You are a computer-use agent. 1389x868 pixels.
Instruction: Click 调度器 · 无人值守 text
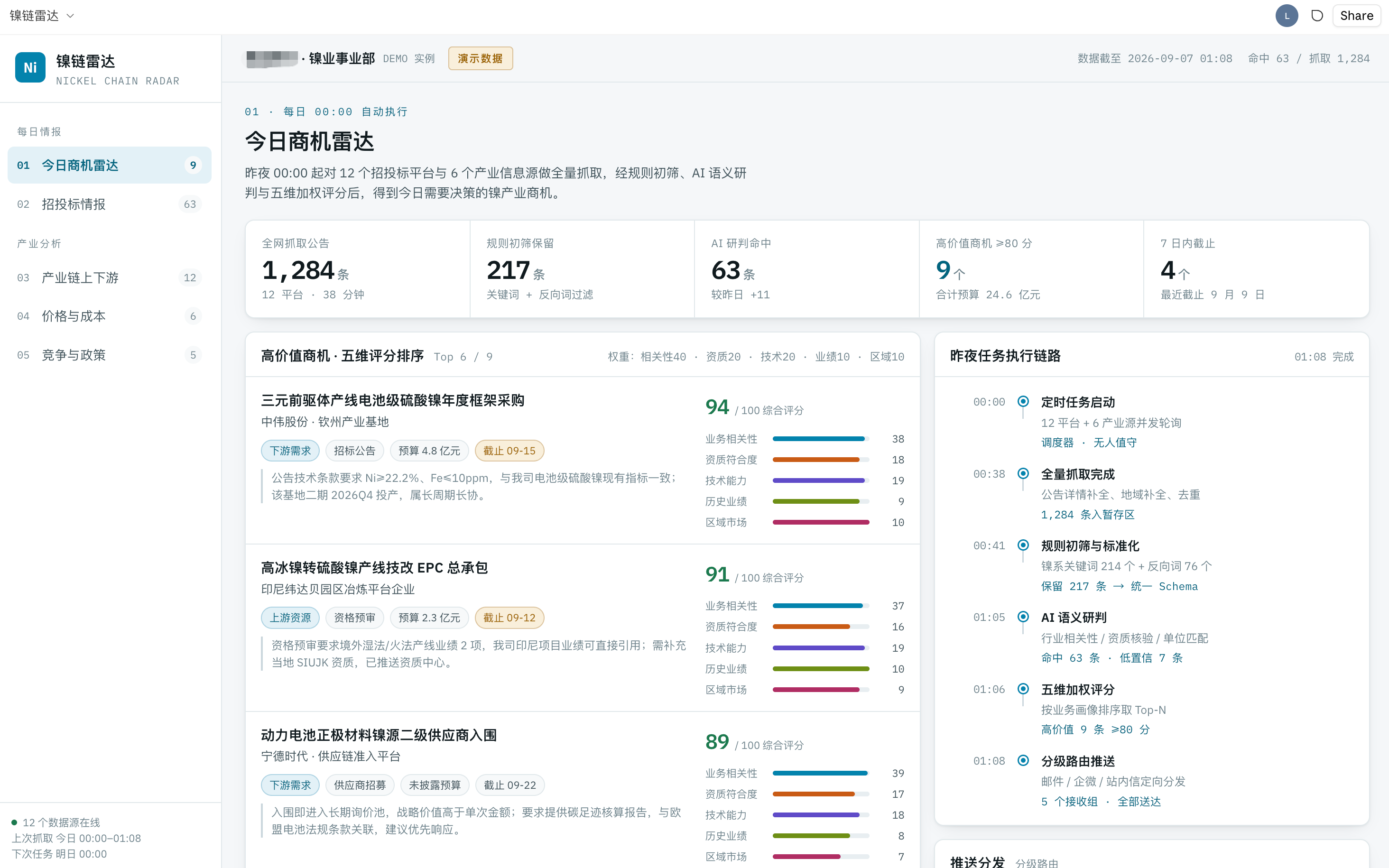pos(1089,443)
